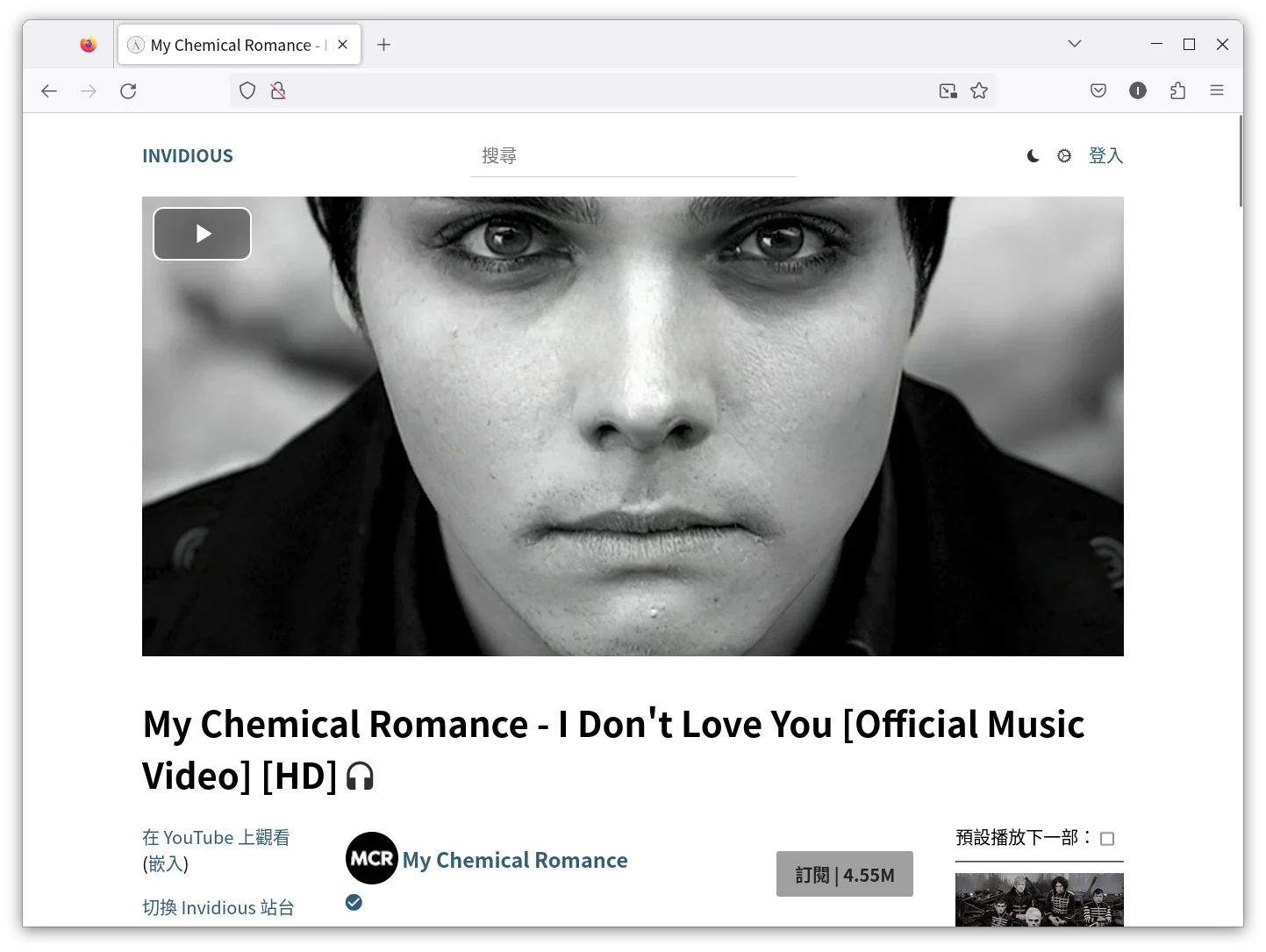The width and height of the screenshot is (1266, 952).
Task: Open the next-video thumbnail in the sidebar
Action: pyautogui.click(x=1039, y=899)
